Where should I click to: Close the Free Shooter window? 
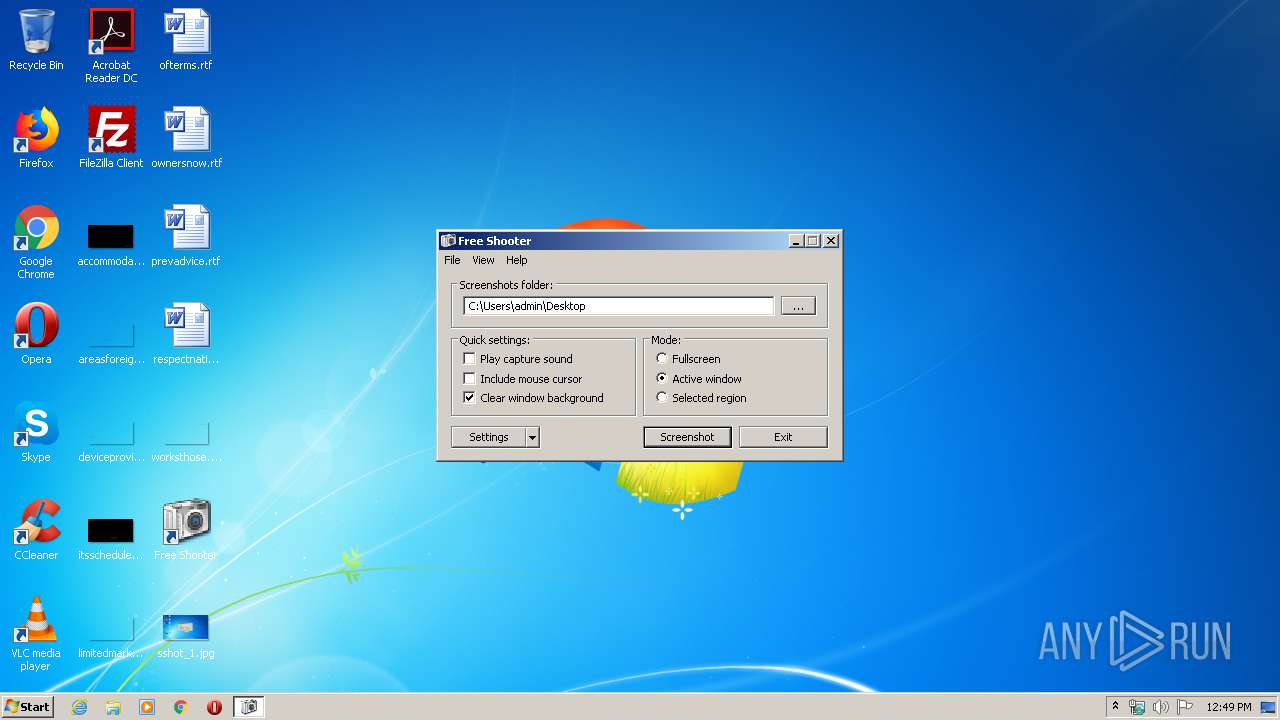(831, 241)
